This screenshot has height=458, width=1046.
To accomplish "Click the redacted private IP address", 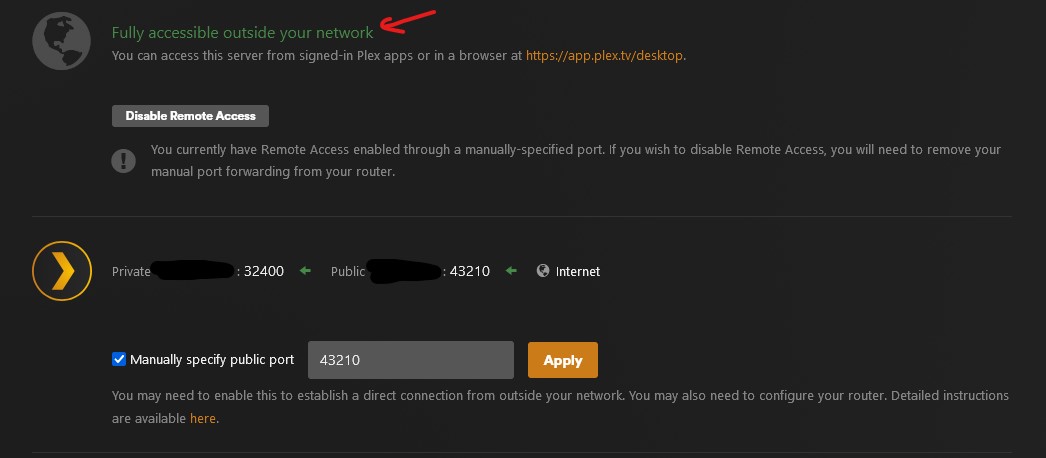I will pos(194,270).
